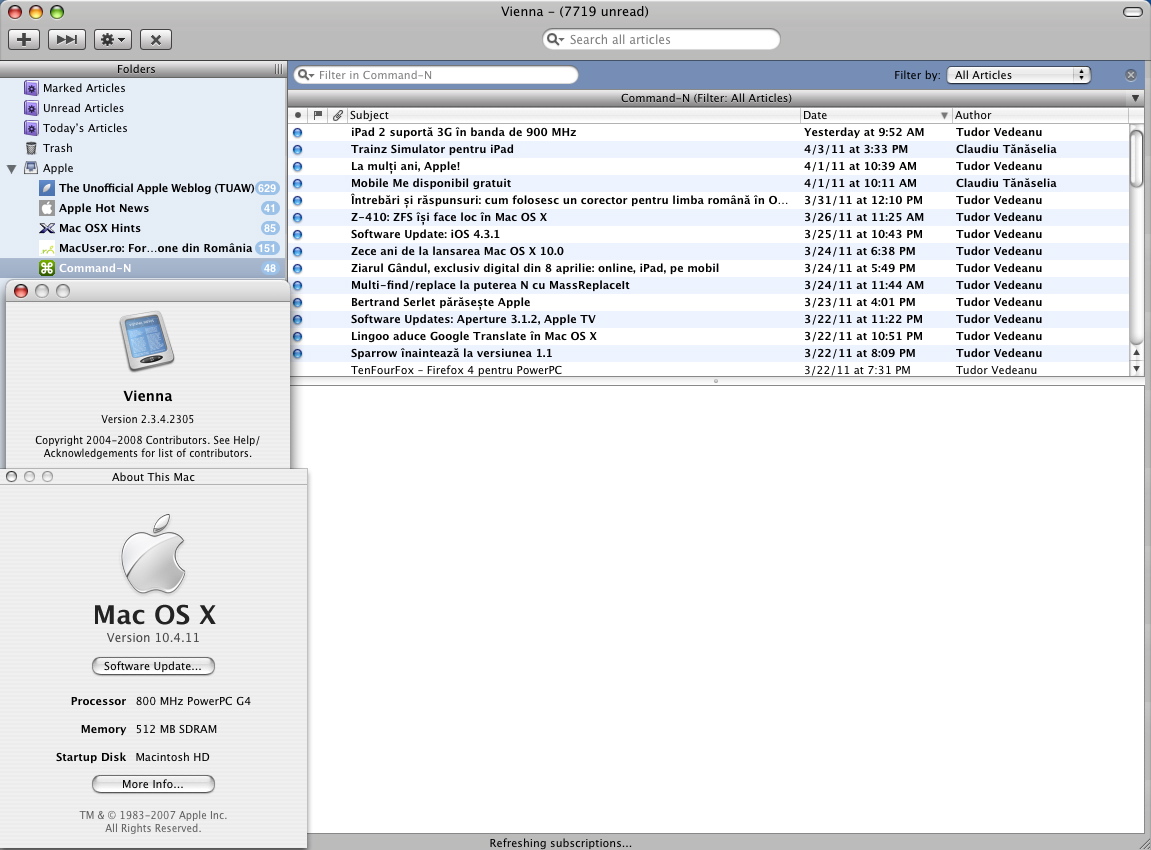Toggle unread dot for Trainz Simulator article
Screen dimensions: 1151x850
[297, 150]
